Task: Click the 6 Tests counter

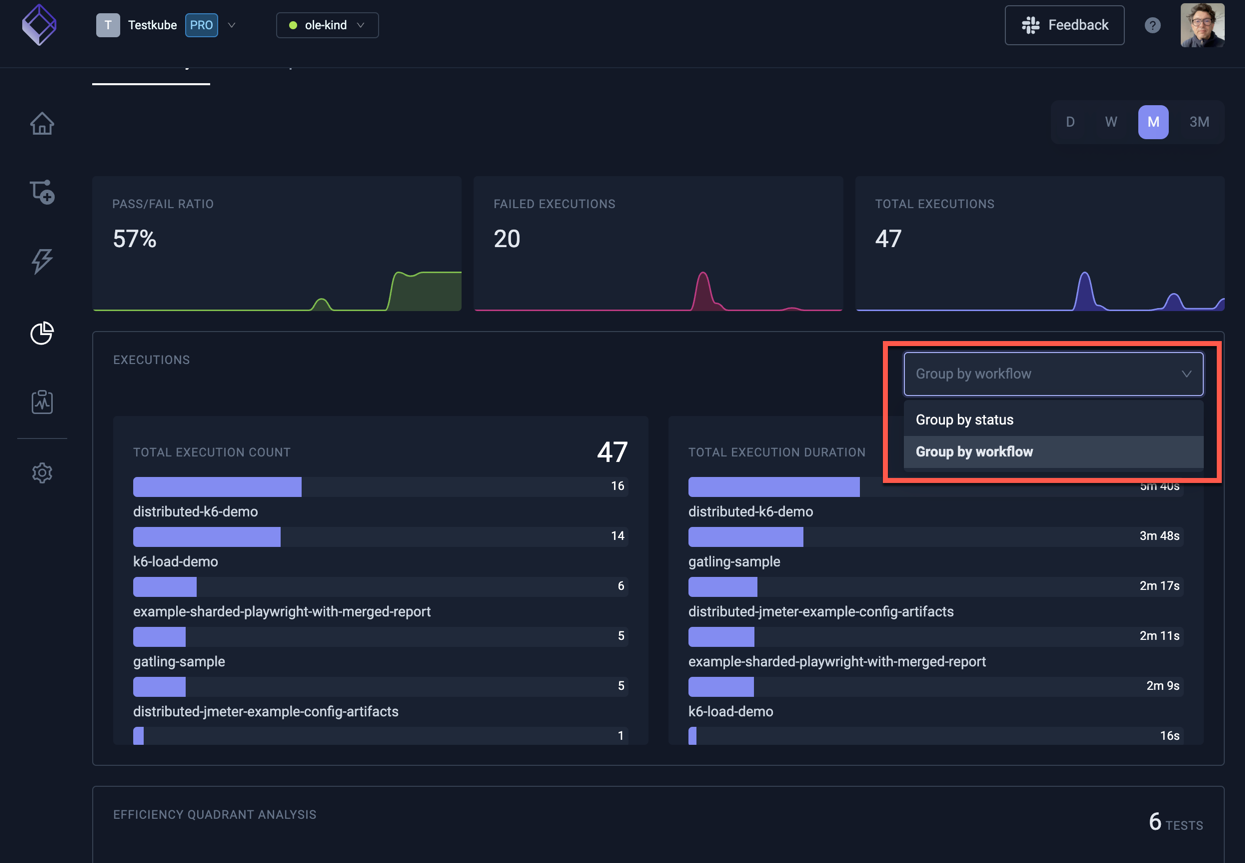Action: pos(1176,822)
